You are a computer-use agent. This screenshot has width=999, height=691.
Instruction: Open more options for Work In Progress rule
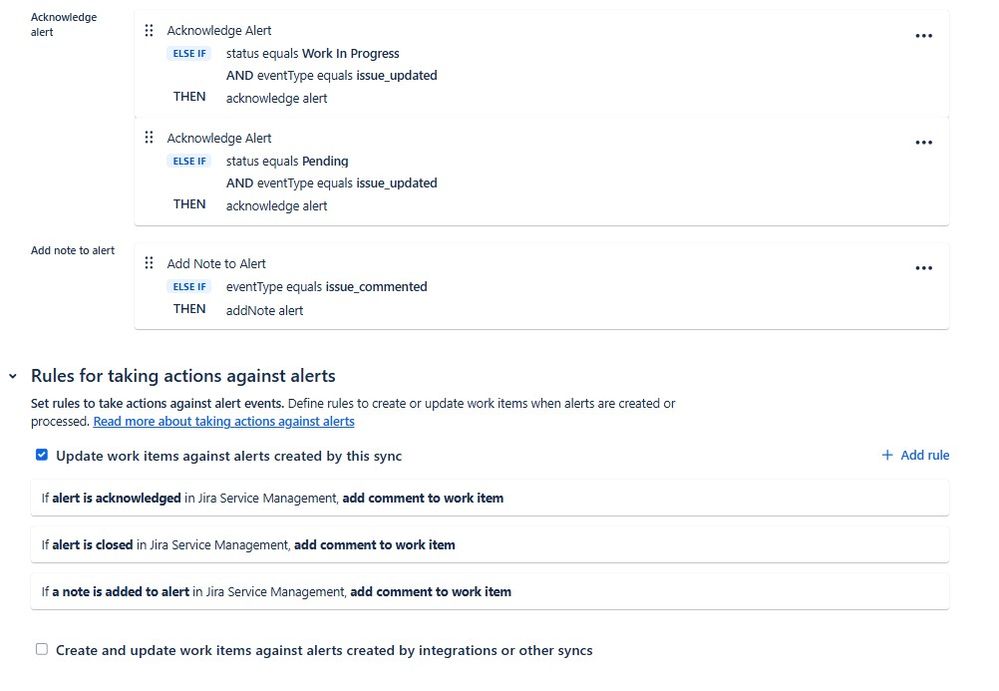tap(923, 36)
